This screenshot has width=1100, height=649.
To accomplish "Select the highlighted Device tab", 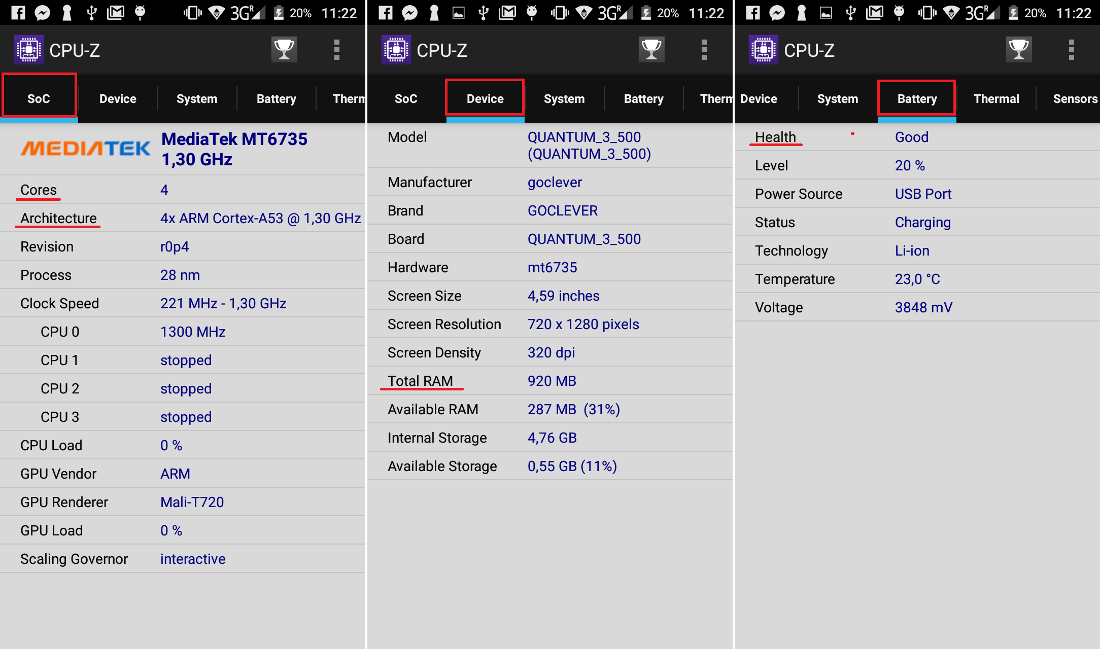I will point(485,98).
